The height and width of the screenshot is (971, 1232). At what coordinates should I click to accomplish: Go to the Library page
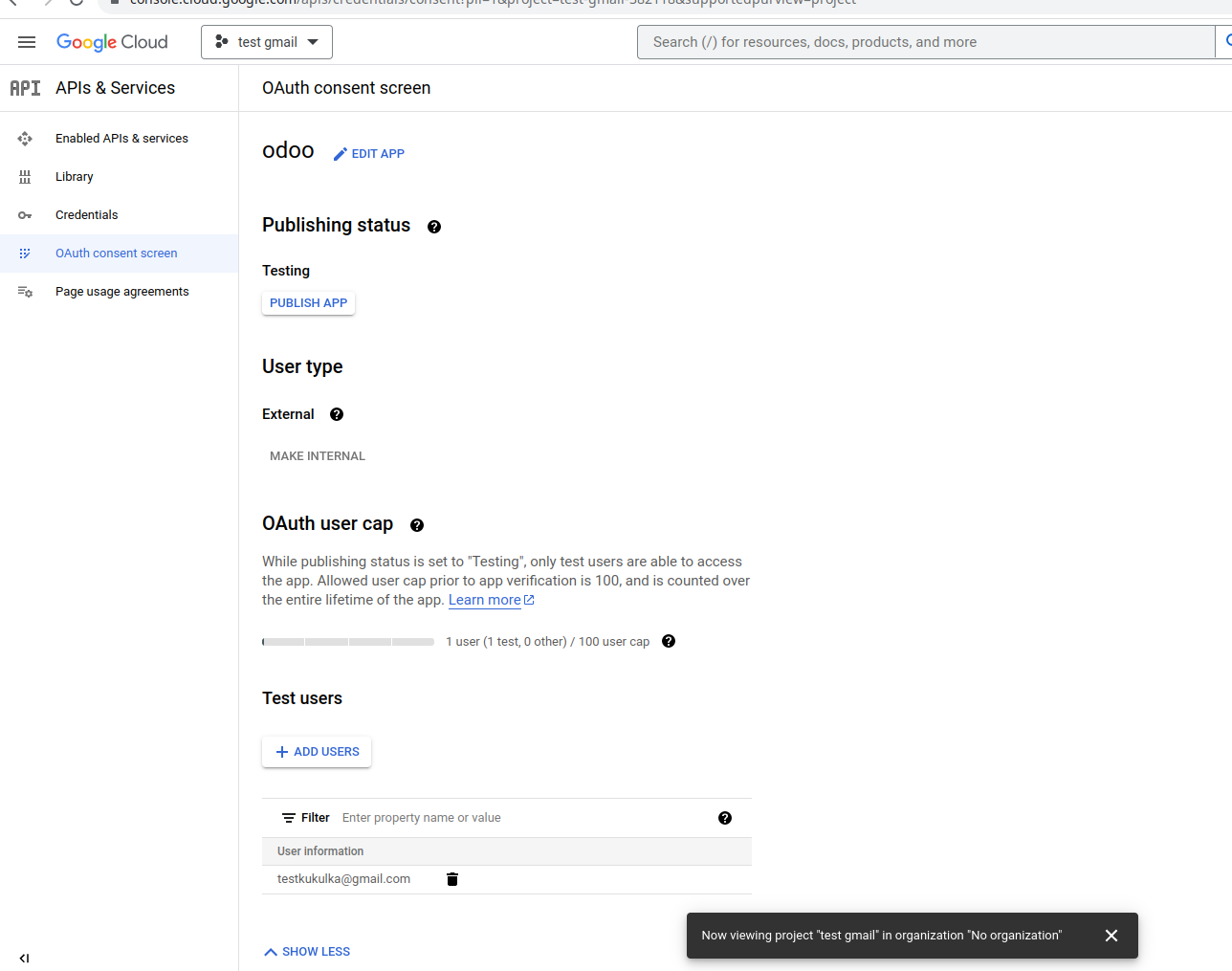[75, 177]
